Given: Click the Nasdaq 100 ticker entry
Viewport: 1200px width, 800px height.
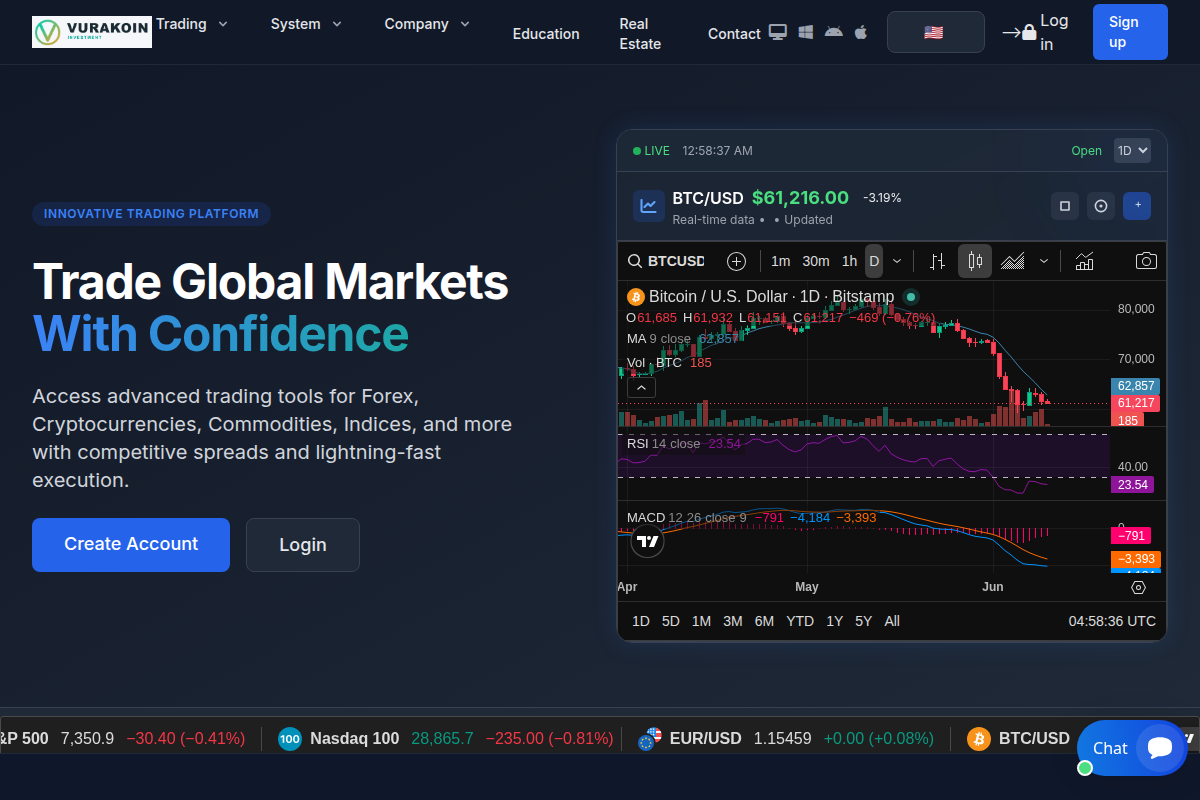Looking at the screenshot, I should [x=445, y=739].
